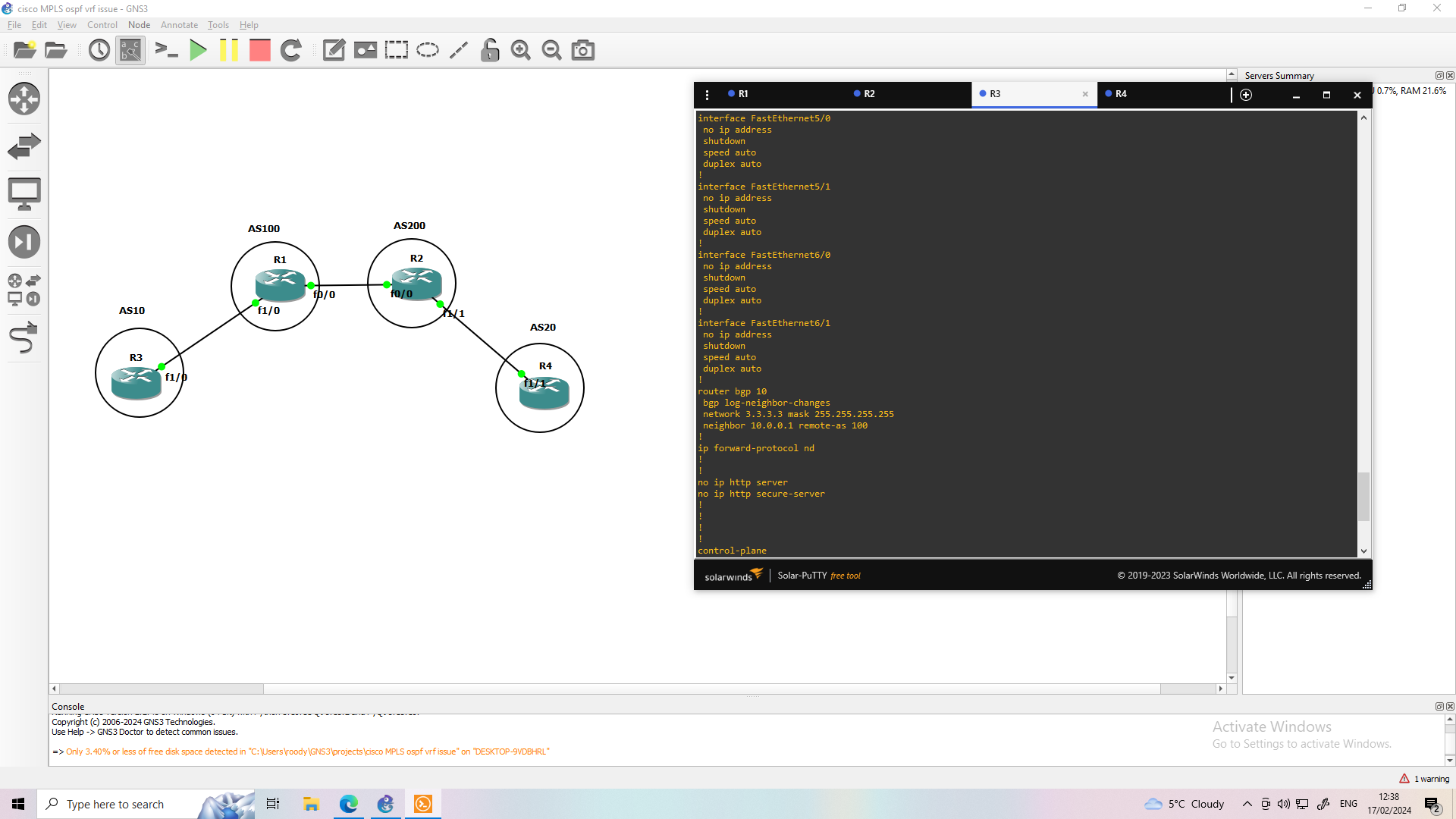This screenshot has width=1456, height=819.
Task: Expand hidden system tray icons
Action: (x=1246, y=804)
